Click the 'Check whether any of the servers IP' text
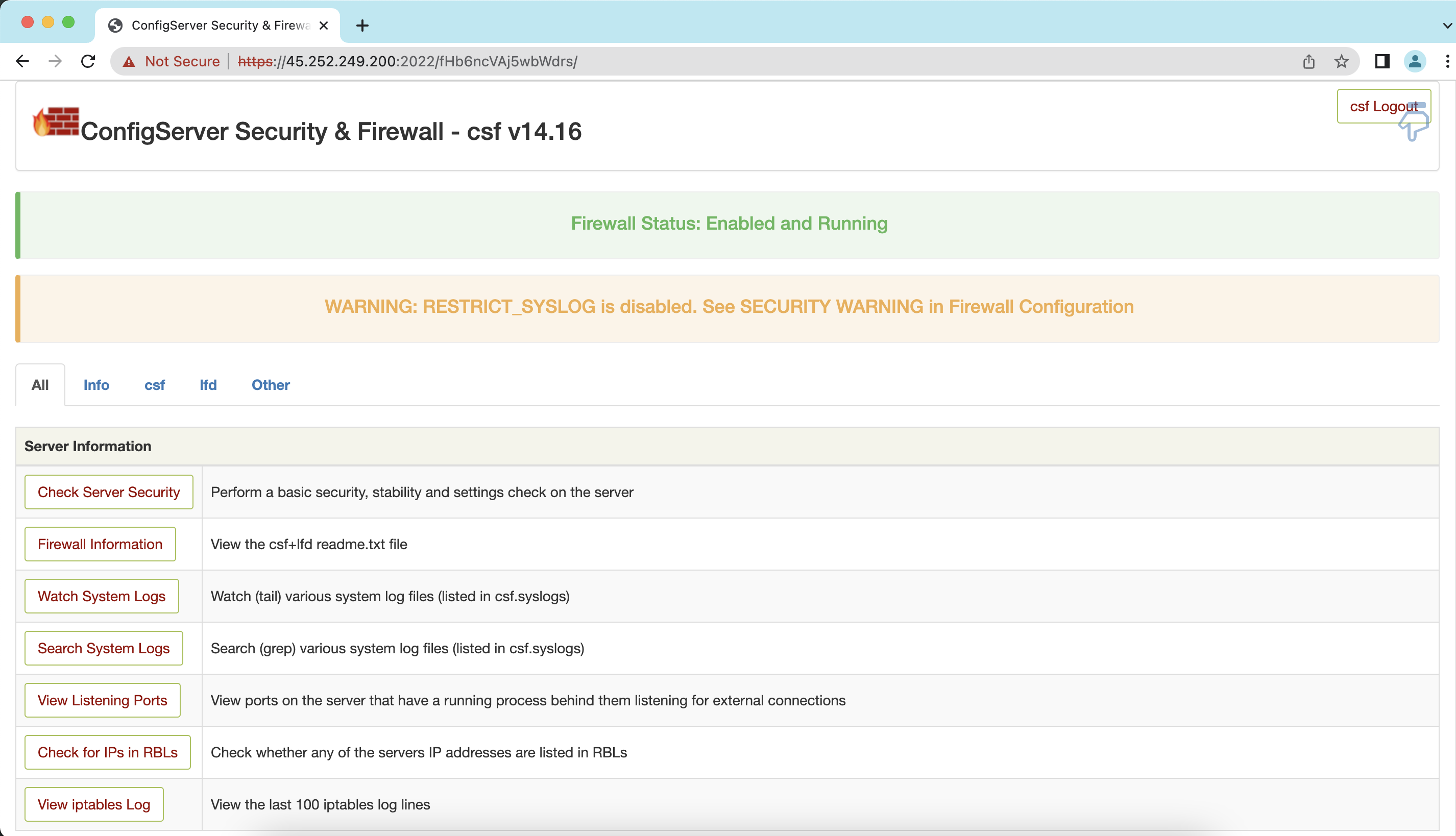Image resolution: width=1456 pixels, height=836 pixels. [x=419, y=752]
